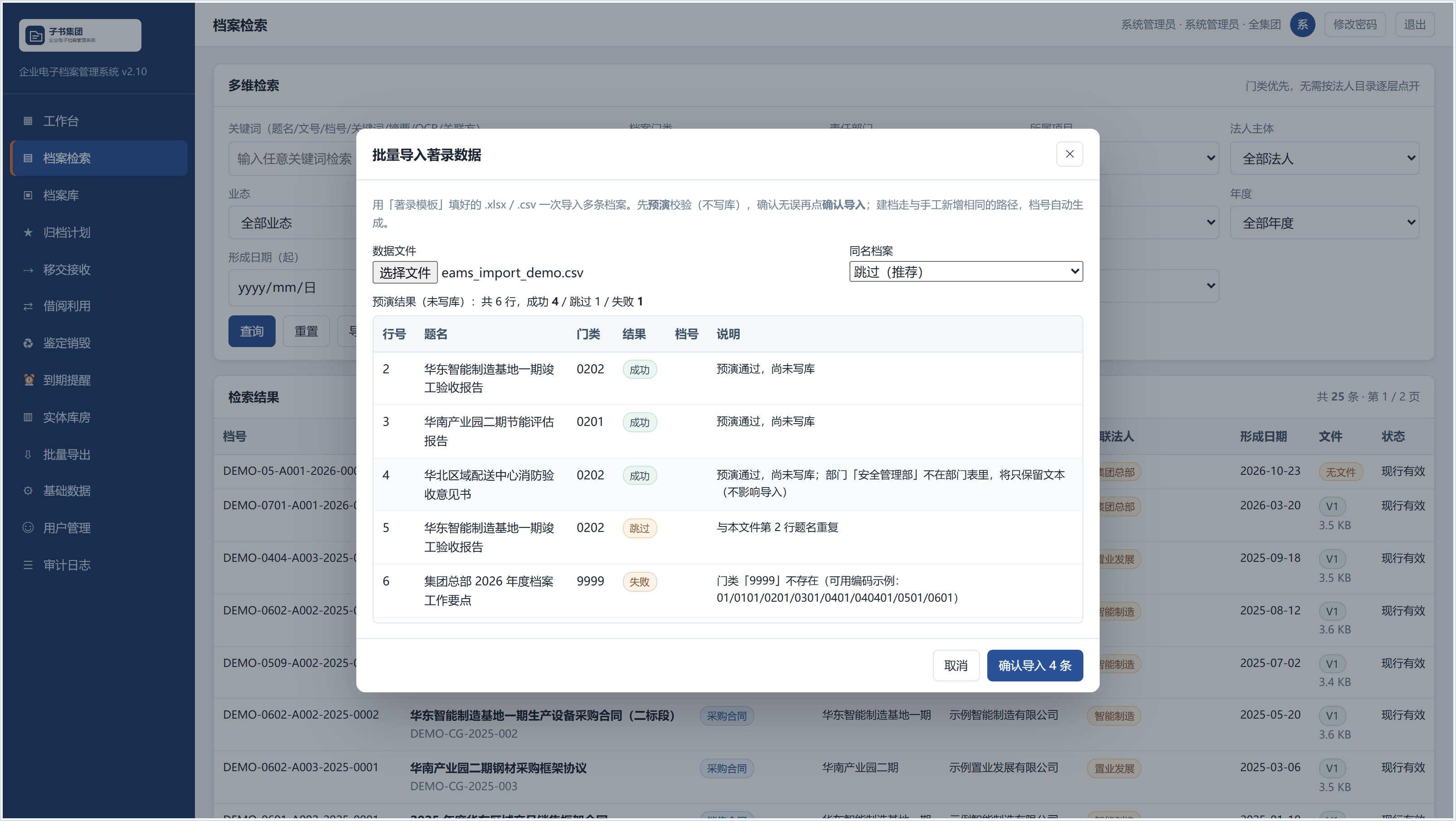
Task: Click the 档案库 sidebar icon
Action: click(x=28, y=195)
